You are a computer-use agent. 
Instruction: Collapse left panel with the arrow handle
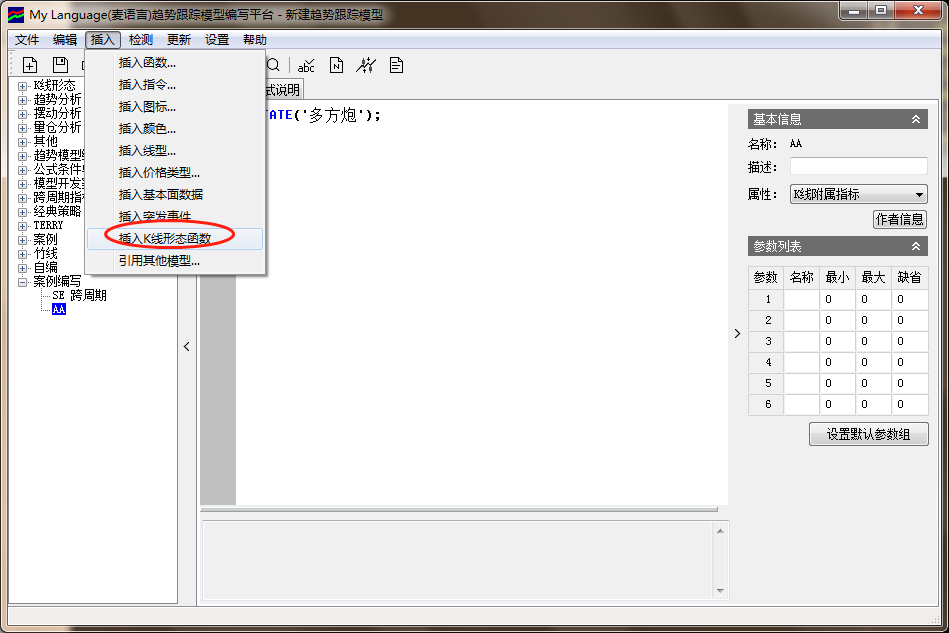[187, 347]
